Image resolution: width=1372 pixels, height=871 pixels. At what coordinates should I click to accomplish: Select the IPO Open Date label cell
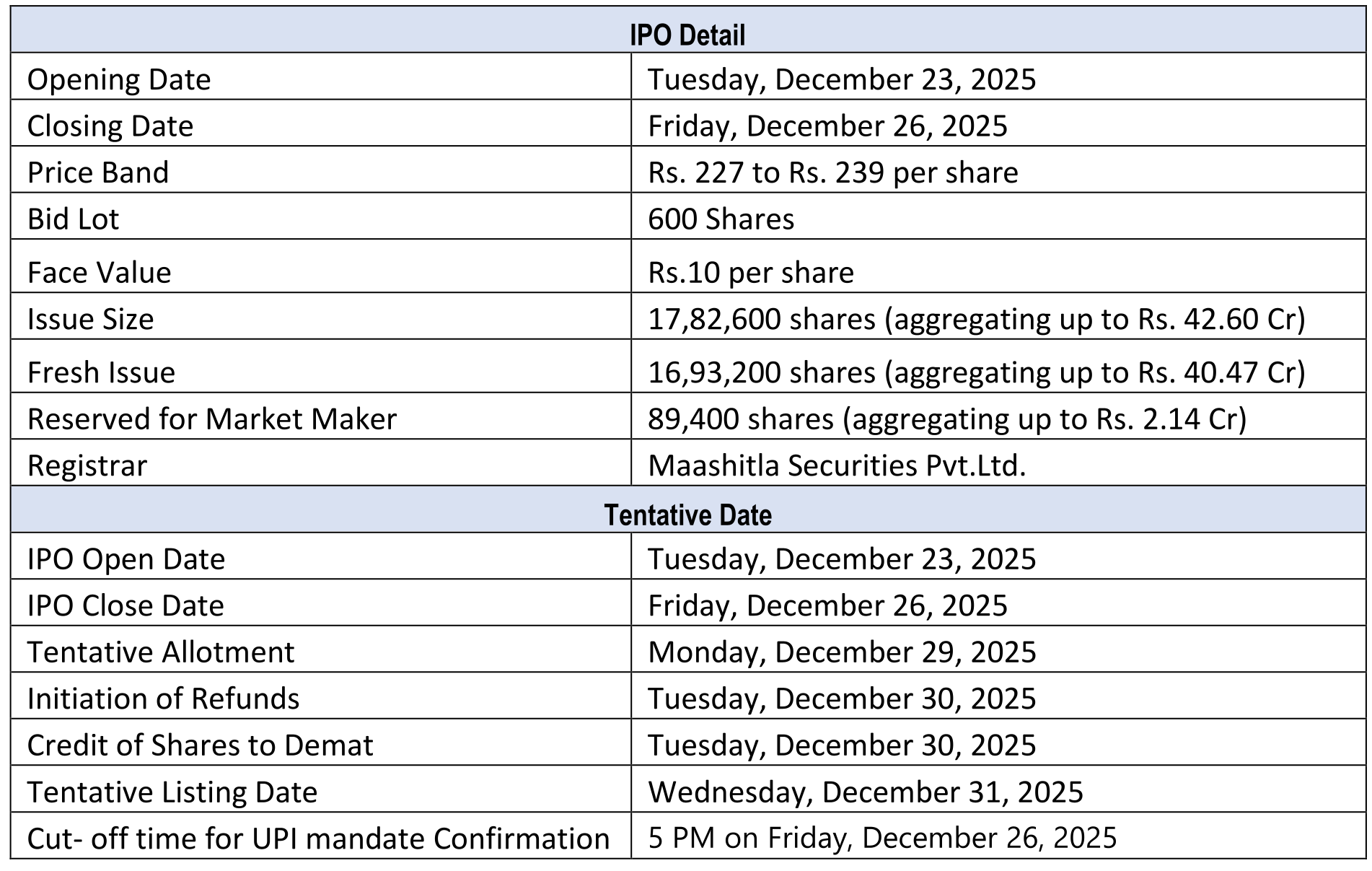click(x=126, y=559)
